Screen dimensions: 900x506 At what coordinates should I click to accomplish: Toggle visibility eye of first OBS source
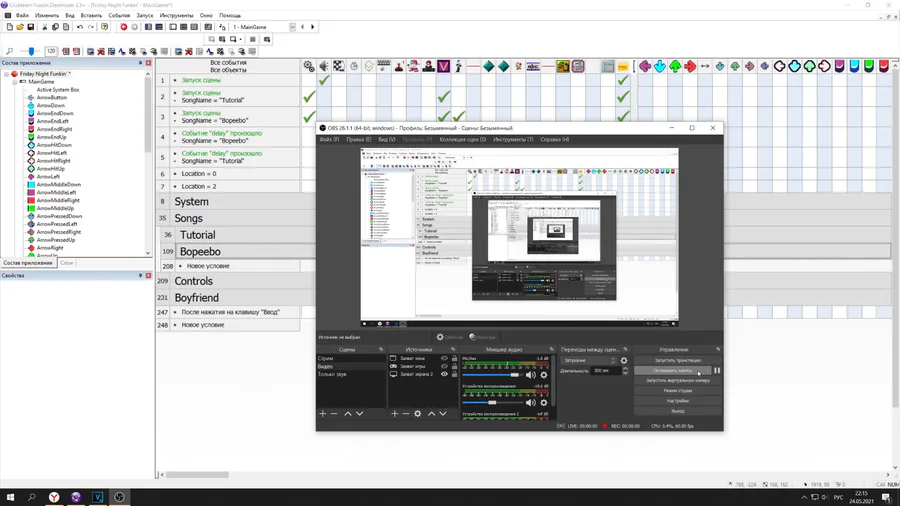pyautogui.click(x=444, y=358)
